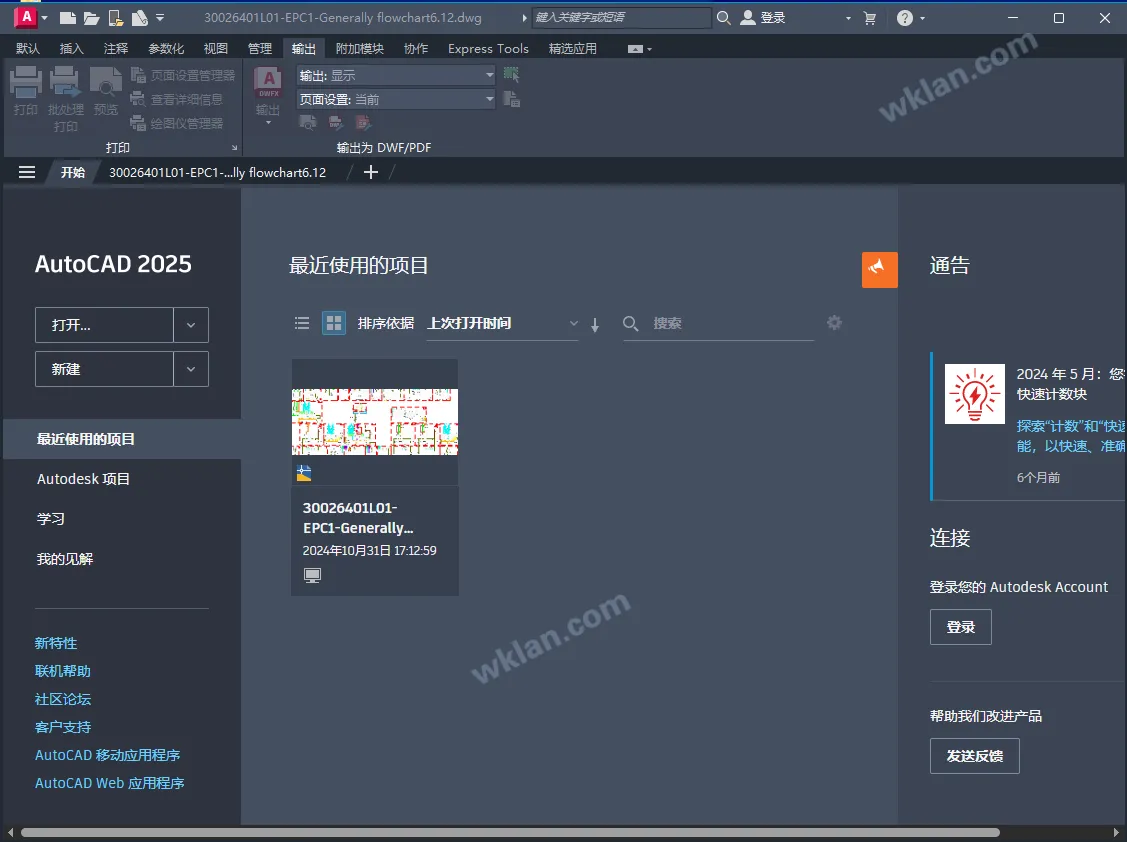
Task: Switch to the 精选应用 ribbon tab
Action: [573, 48]
